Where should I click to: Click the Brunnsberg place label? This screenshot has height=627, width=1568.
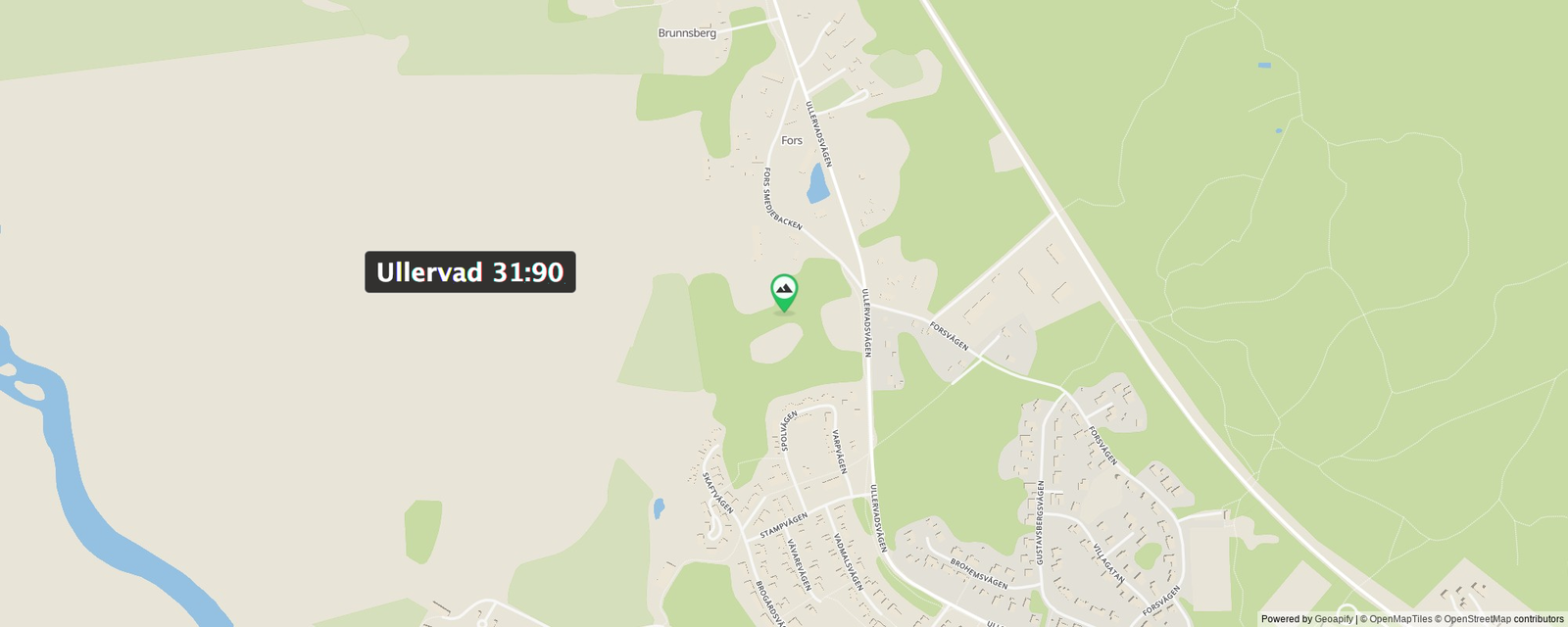[x=687, y=33]
